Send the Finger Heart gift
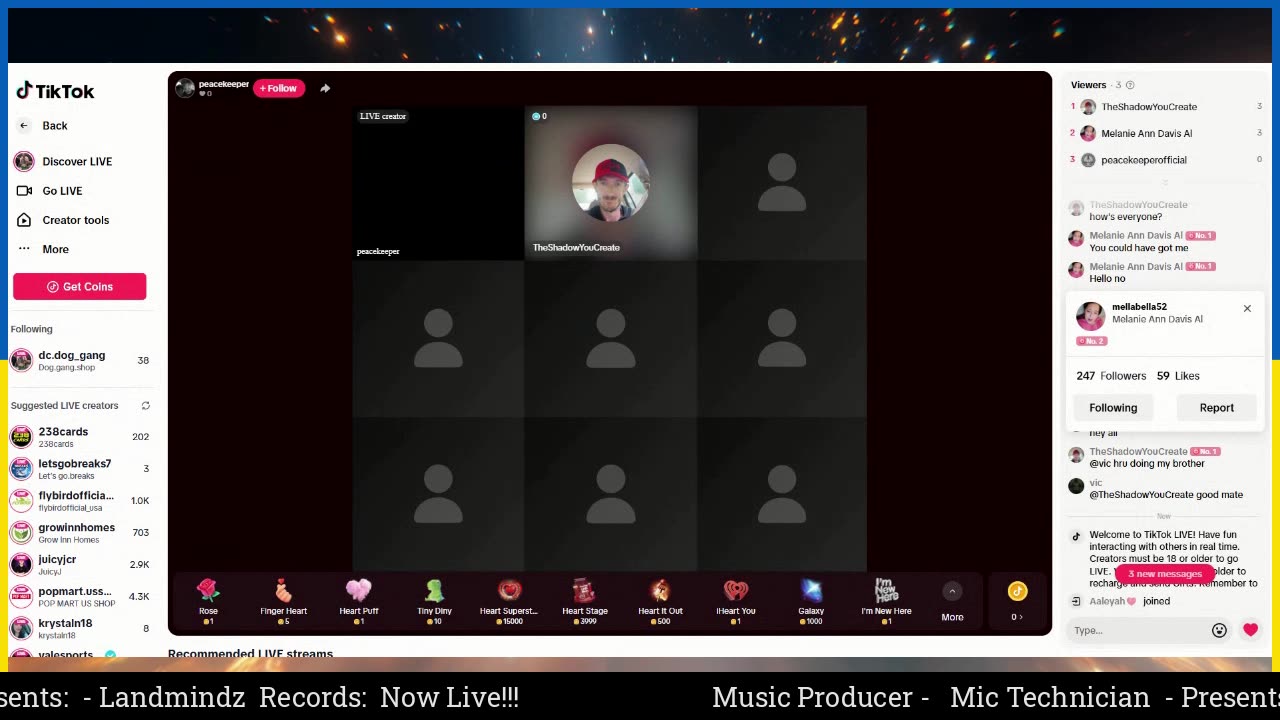Viewport: 1280px width, 720px height. pos(283,601)
